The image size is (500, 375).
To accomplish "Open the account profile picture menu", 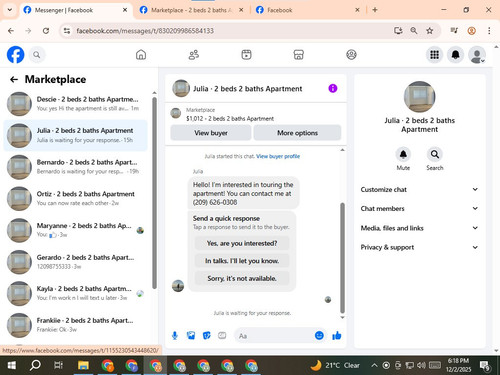I will 477,55.
